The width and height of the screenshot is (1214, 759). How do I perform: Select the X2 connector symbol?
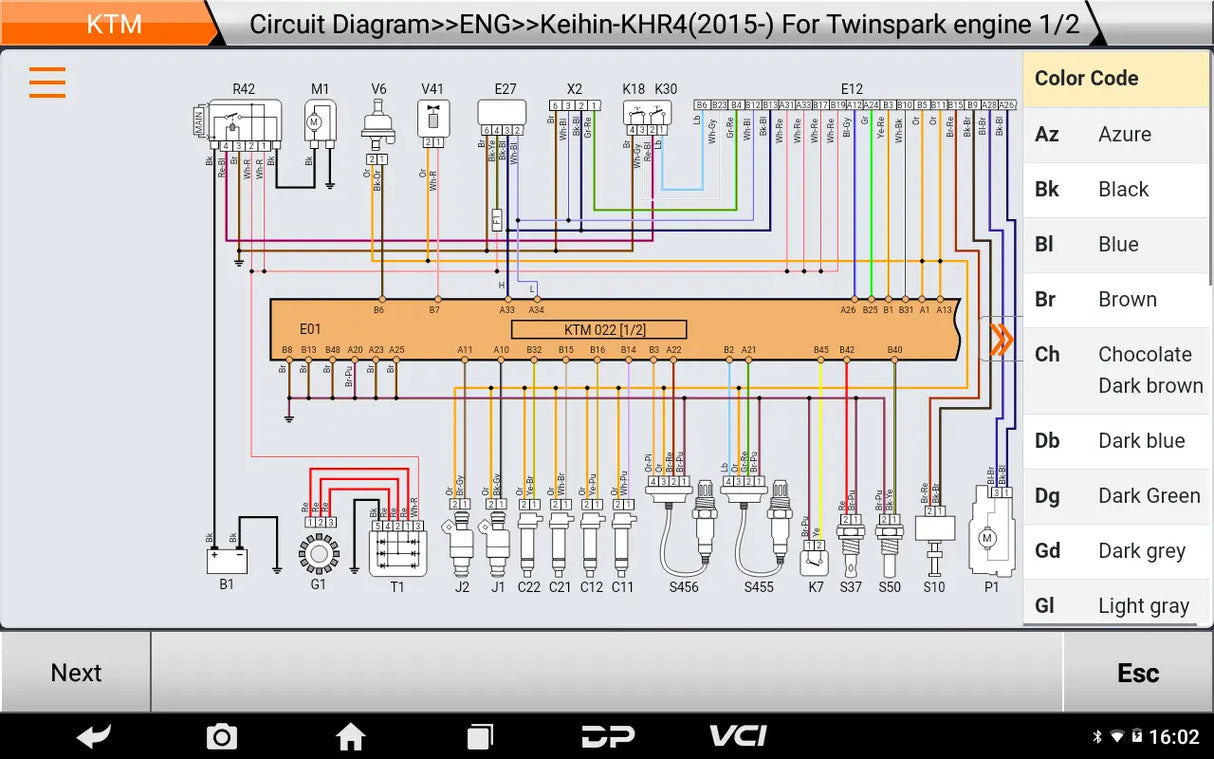click(x=574, y=105)
